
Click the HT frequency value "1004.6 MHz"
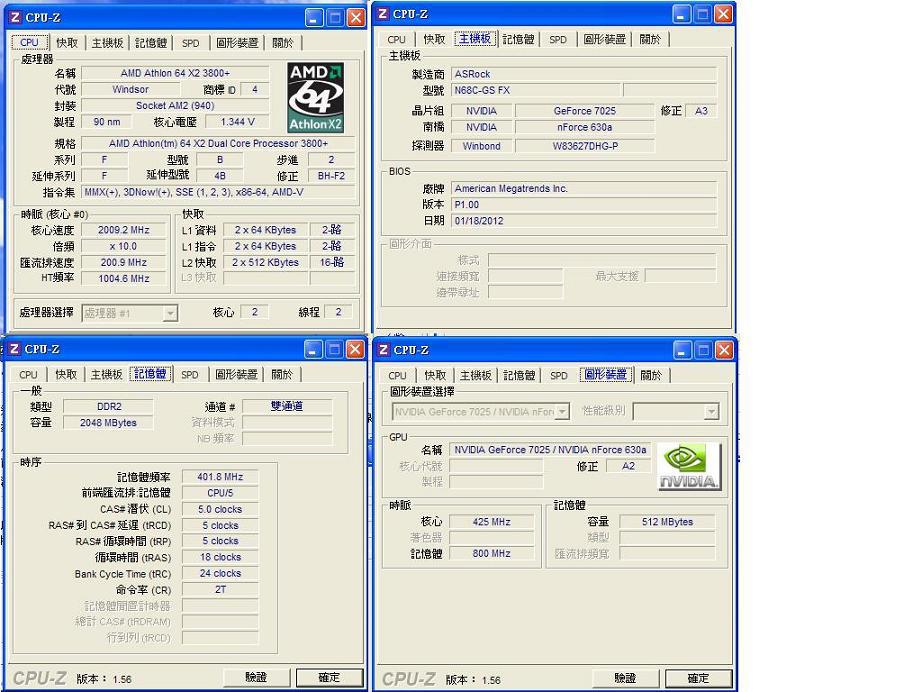123,279
